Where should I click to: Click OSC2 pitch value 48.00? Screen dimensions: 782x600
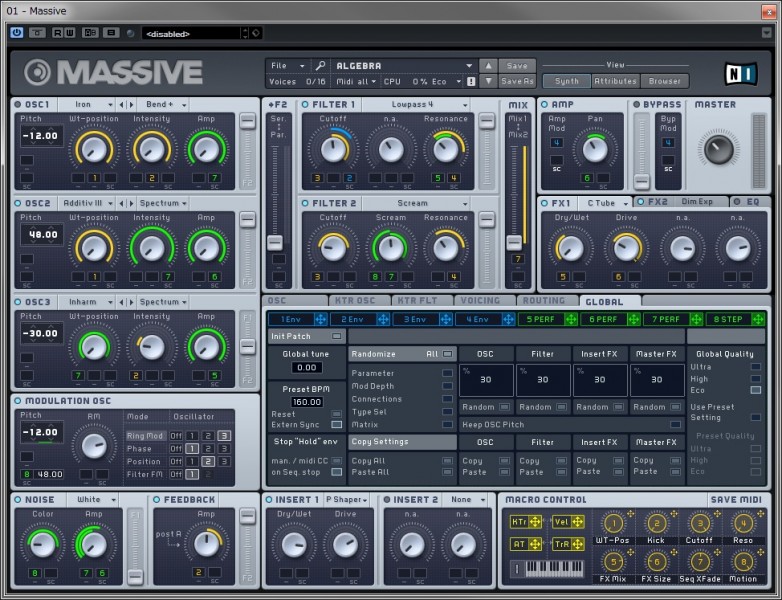42,234
